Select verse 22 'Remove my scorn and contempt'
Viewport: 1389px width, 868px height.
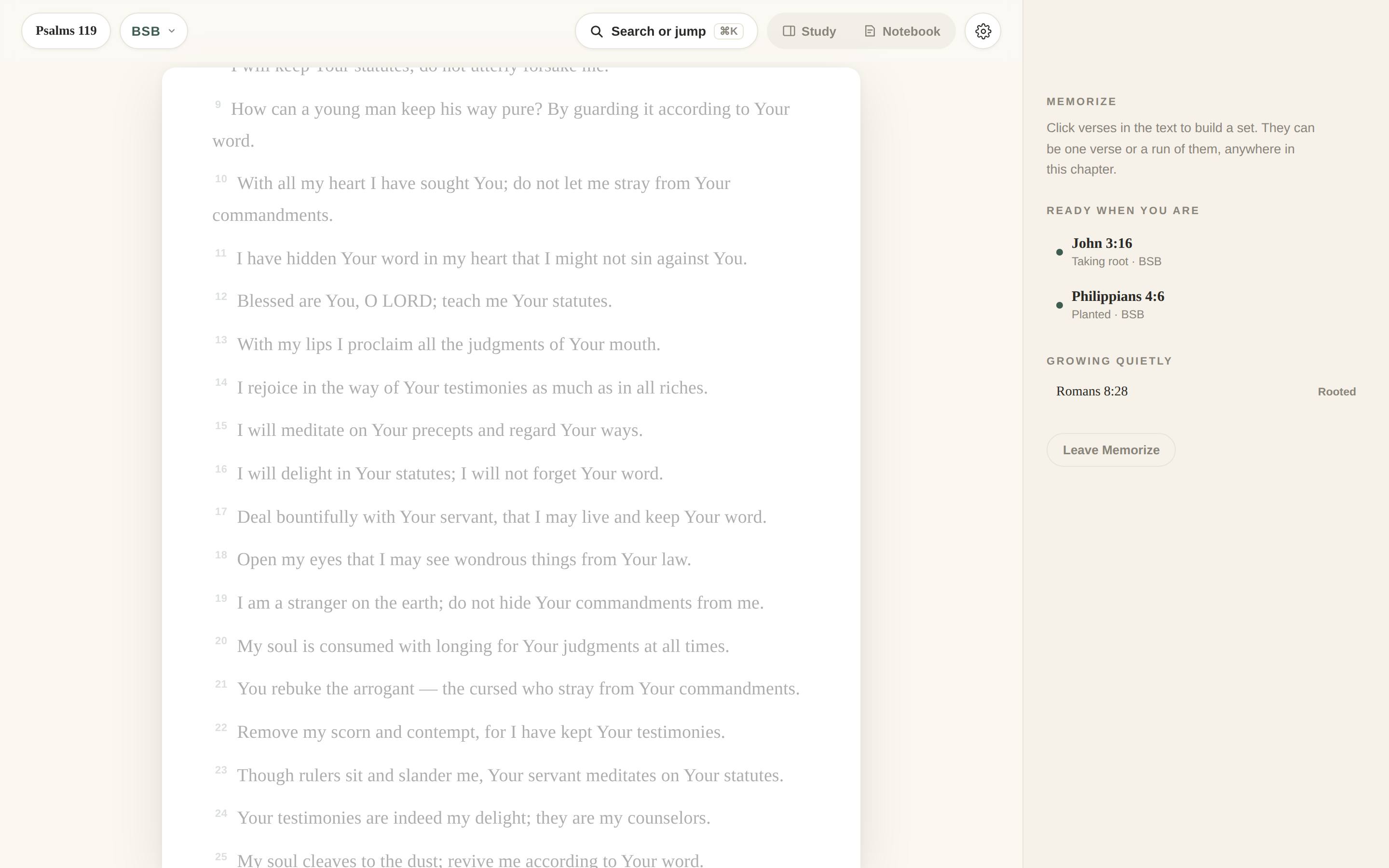469,732
